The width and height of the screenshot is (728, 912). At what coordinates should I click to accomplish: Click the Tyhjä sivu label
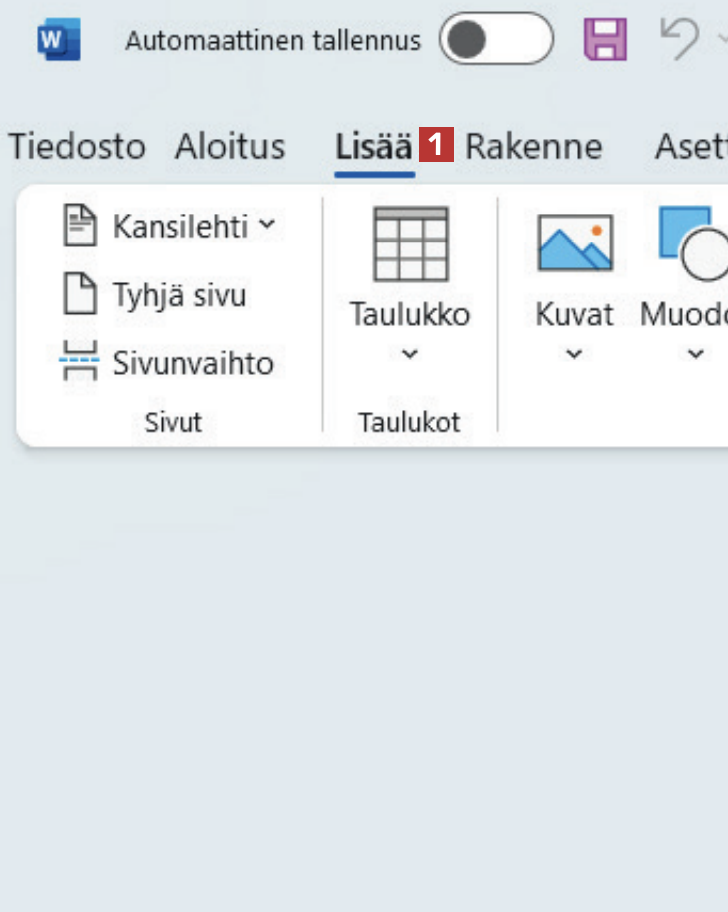tap(180, 295)
